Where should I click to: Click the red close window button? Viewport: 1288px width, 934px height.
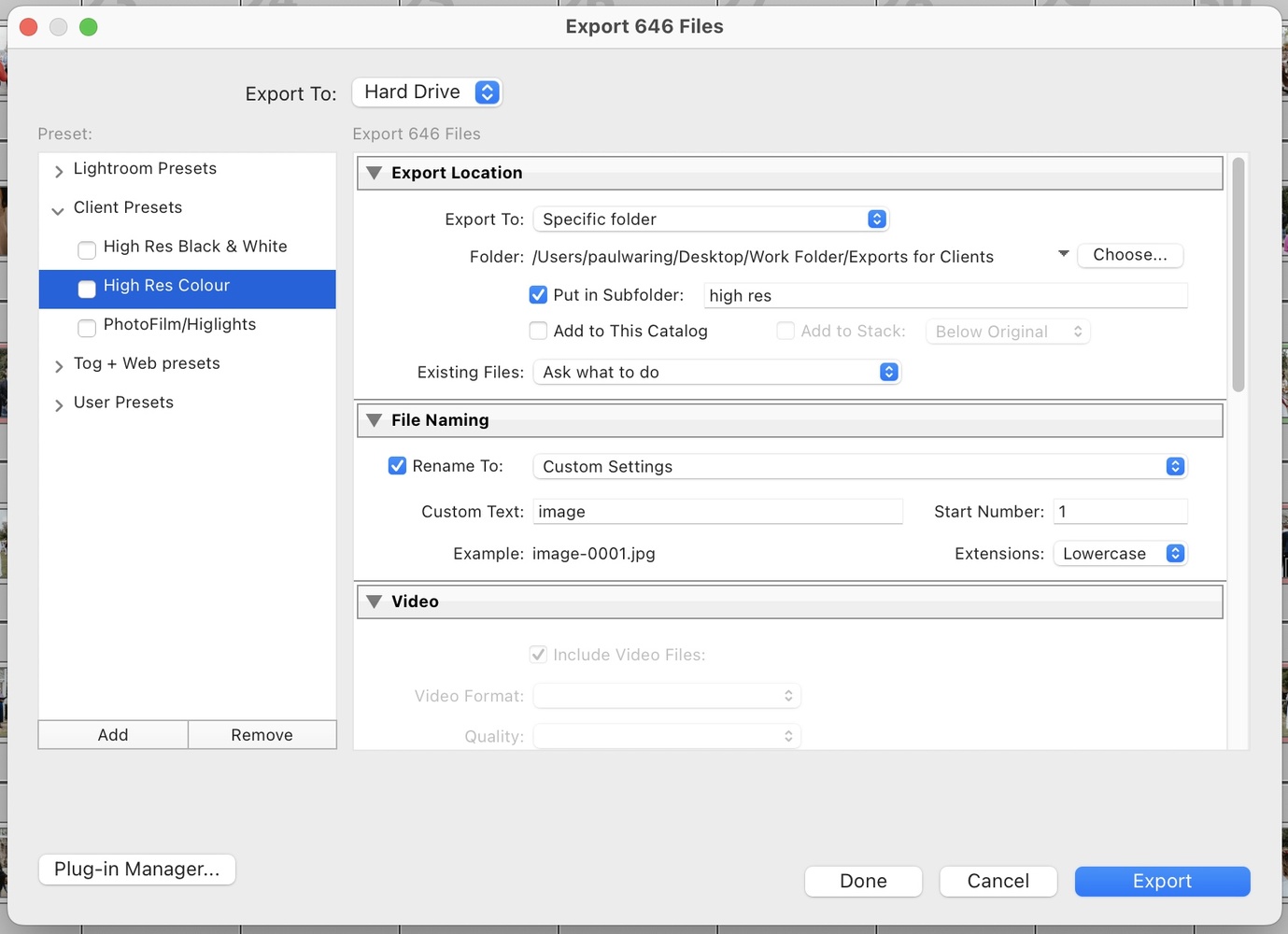[29, 27]
